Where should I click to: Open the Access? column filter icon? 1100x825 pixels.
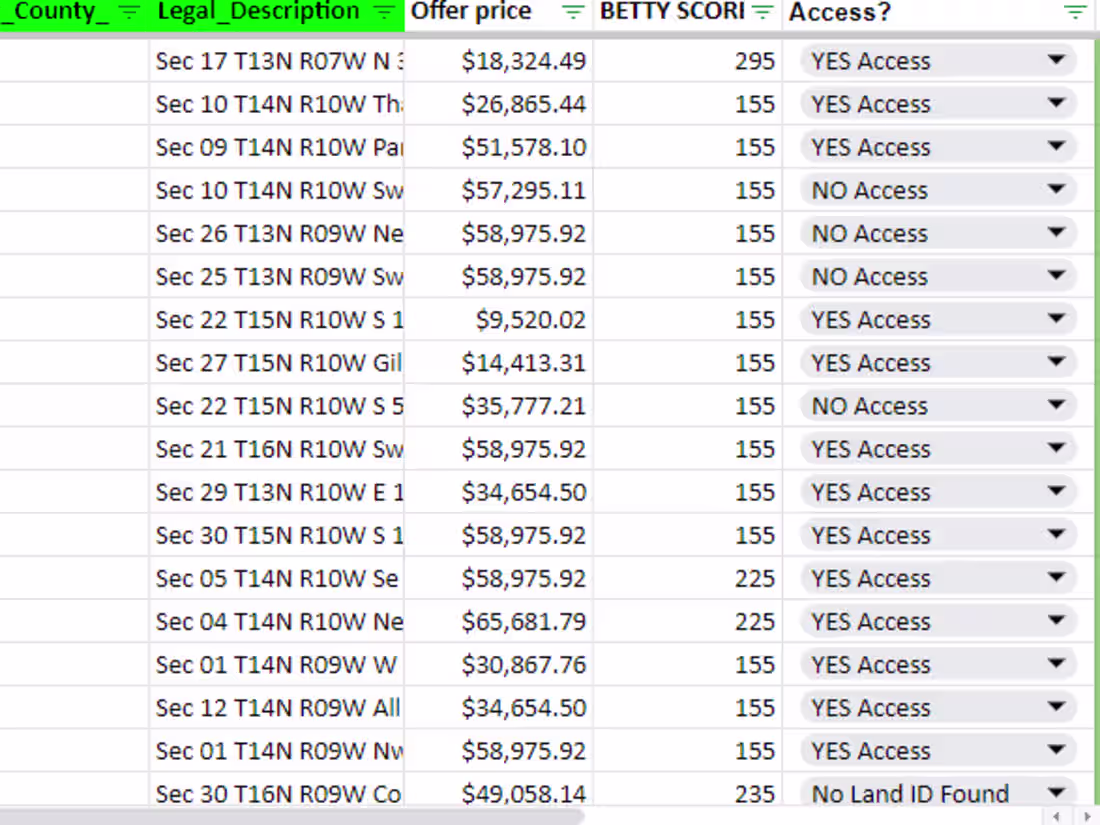1075,12
